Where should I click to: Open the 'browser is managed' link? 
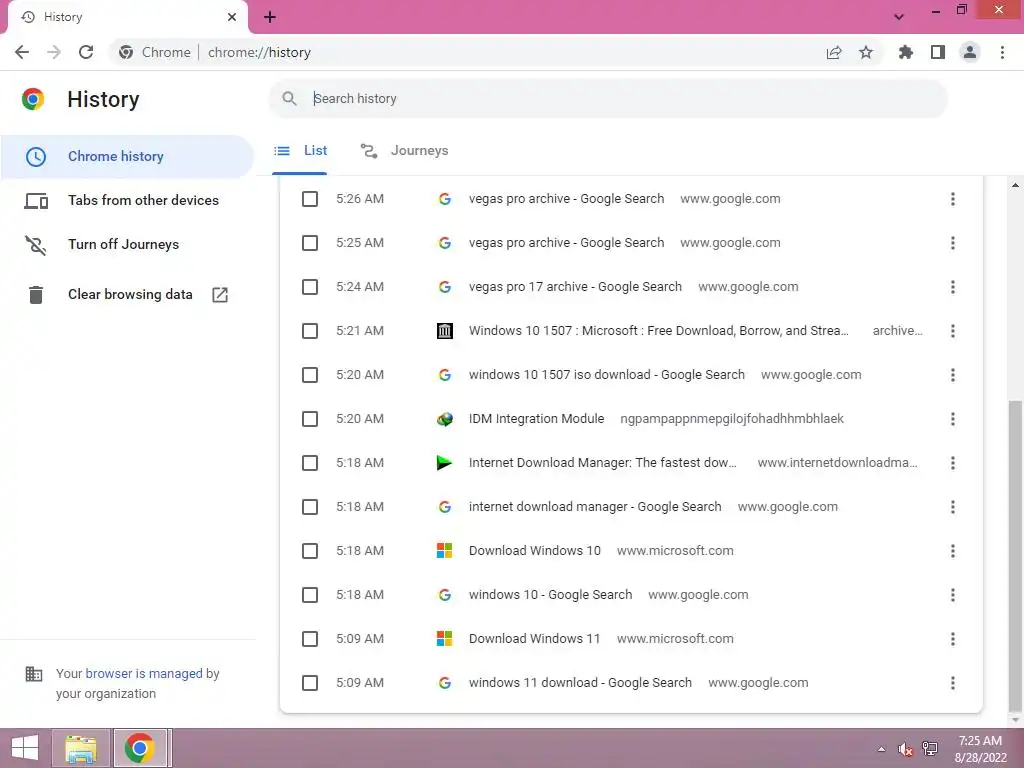tap(144, 673)
